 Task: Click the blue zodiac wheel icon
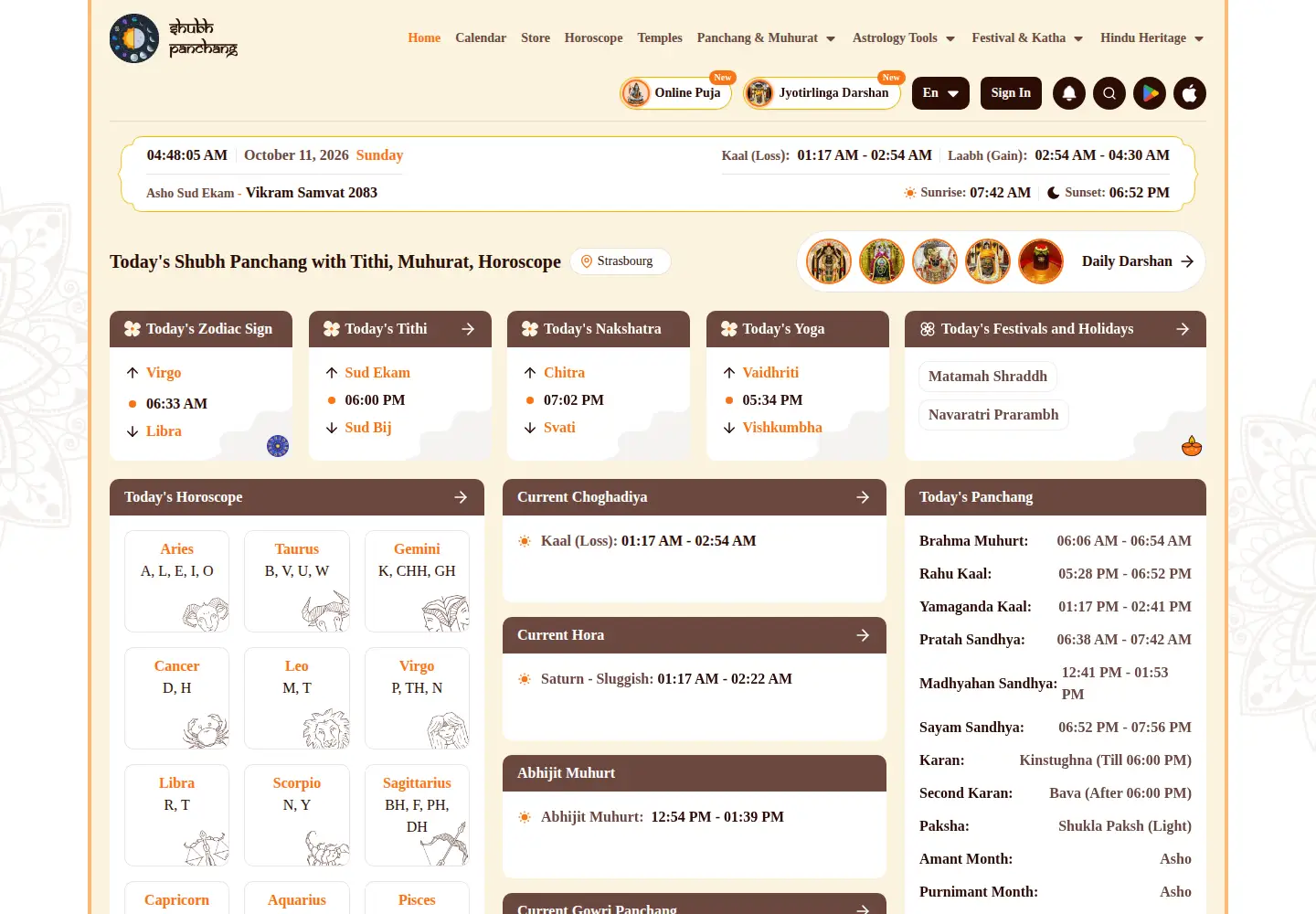278,446
